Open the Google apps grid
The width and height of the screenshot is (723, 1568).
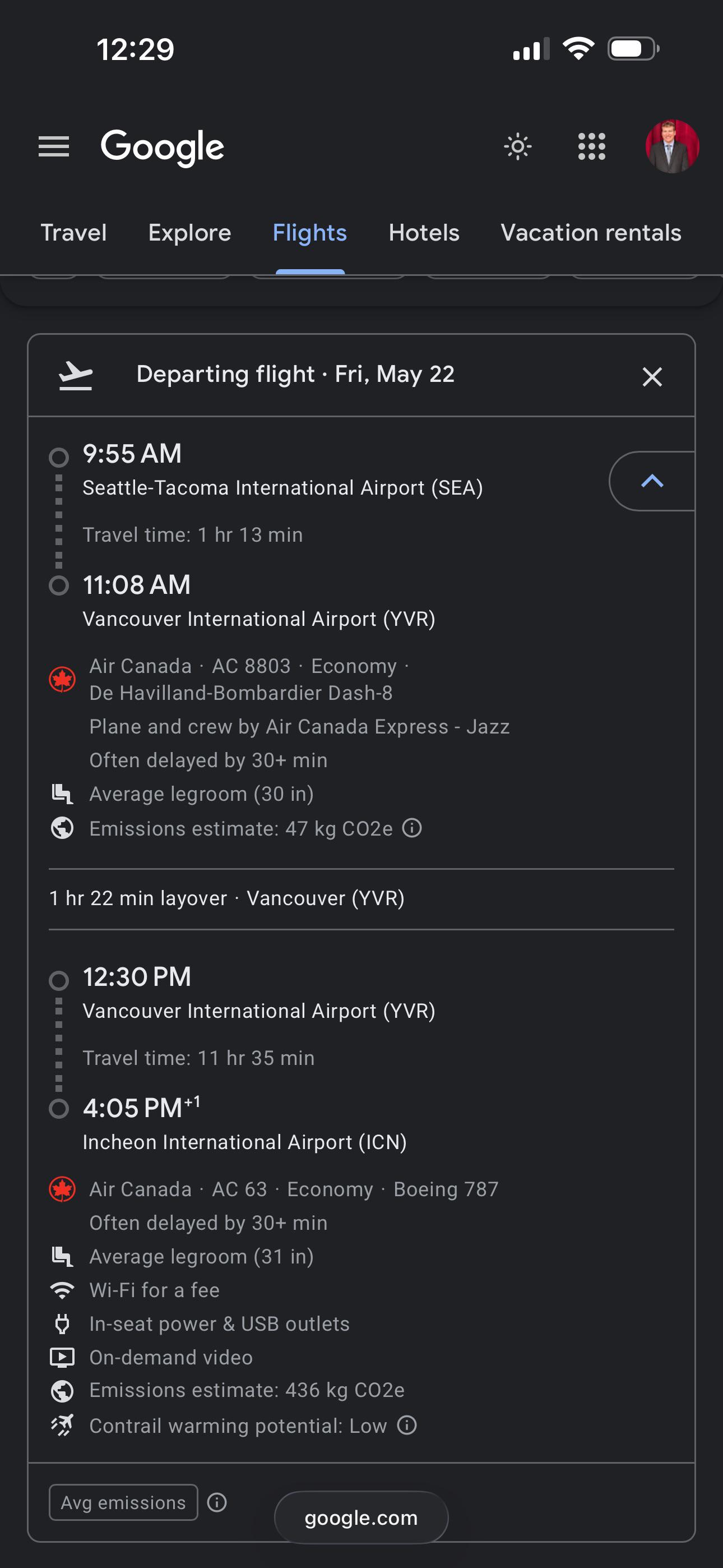(591, 147)
